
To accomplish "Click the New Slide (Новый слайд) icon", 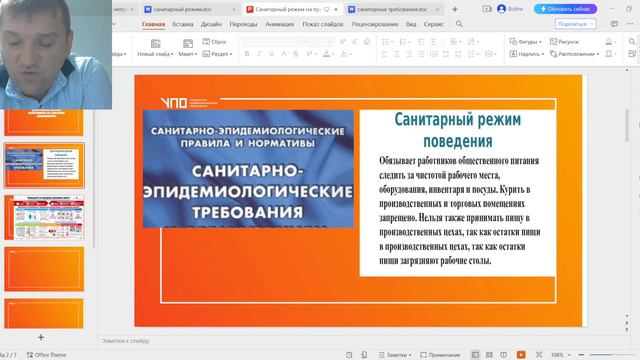I will 155,43.
